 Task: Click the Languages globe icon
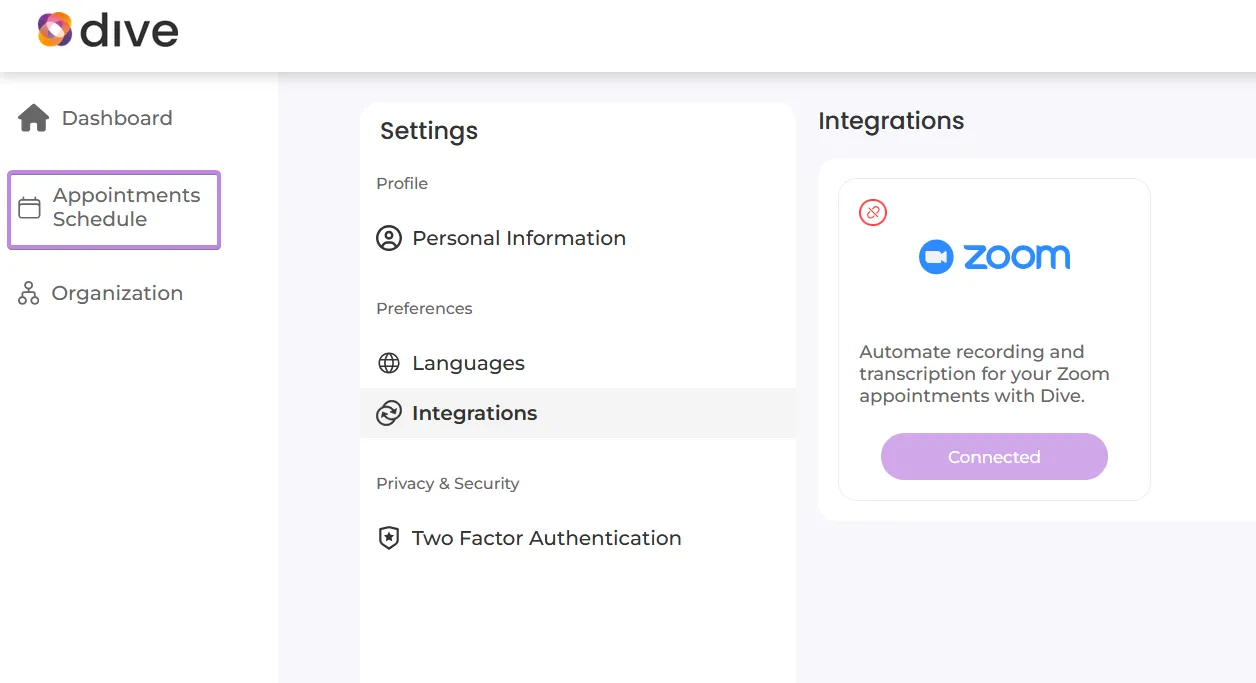pos(389,363)
